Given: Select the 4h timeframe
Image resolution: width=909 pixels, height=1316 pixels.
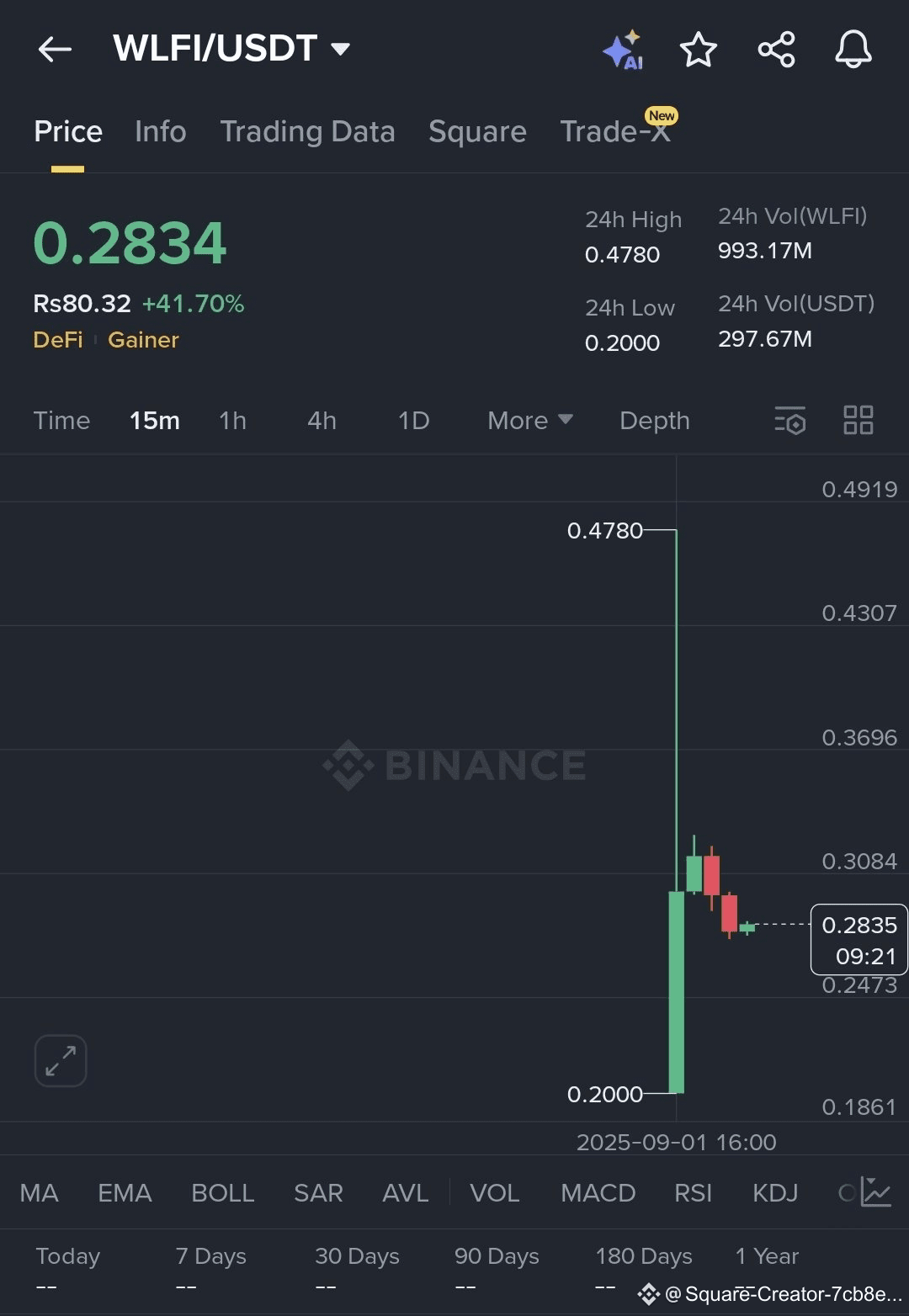Looking at the screenshot, I should tap(322, 420).
